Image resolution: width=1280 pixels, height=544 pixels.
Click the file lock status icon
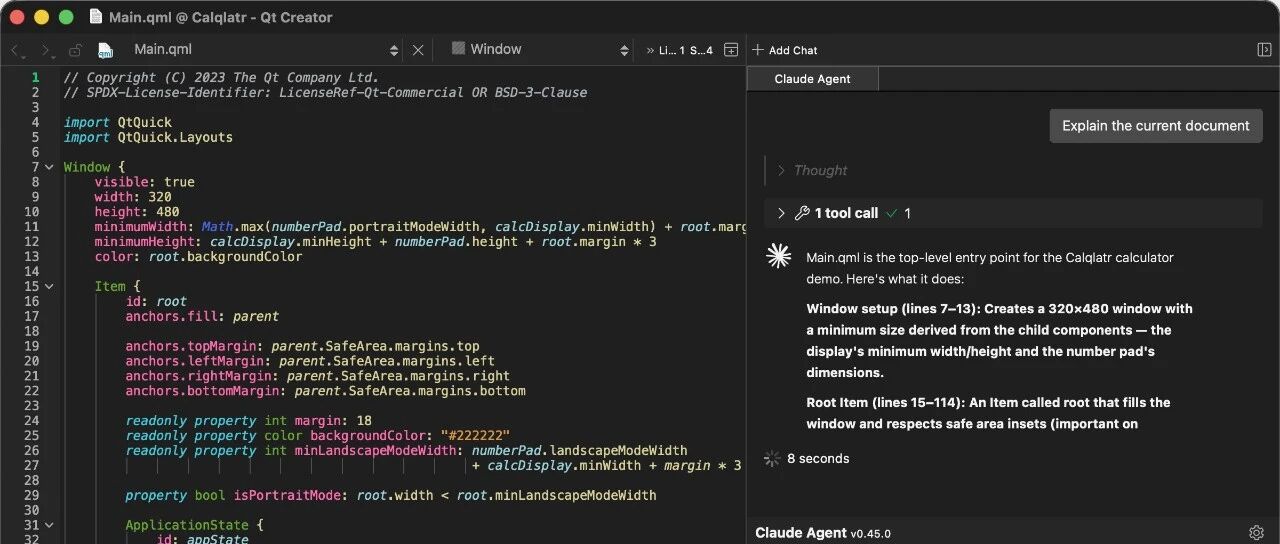pos(75,50)
